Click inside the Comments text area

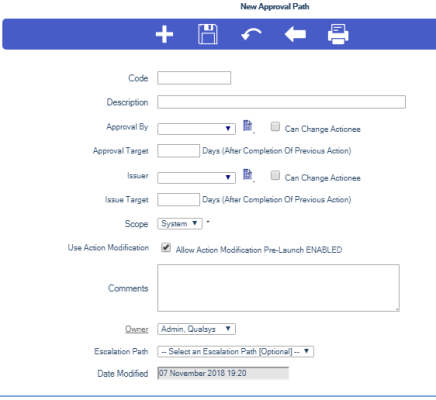[x=278, y=288]
